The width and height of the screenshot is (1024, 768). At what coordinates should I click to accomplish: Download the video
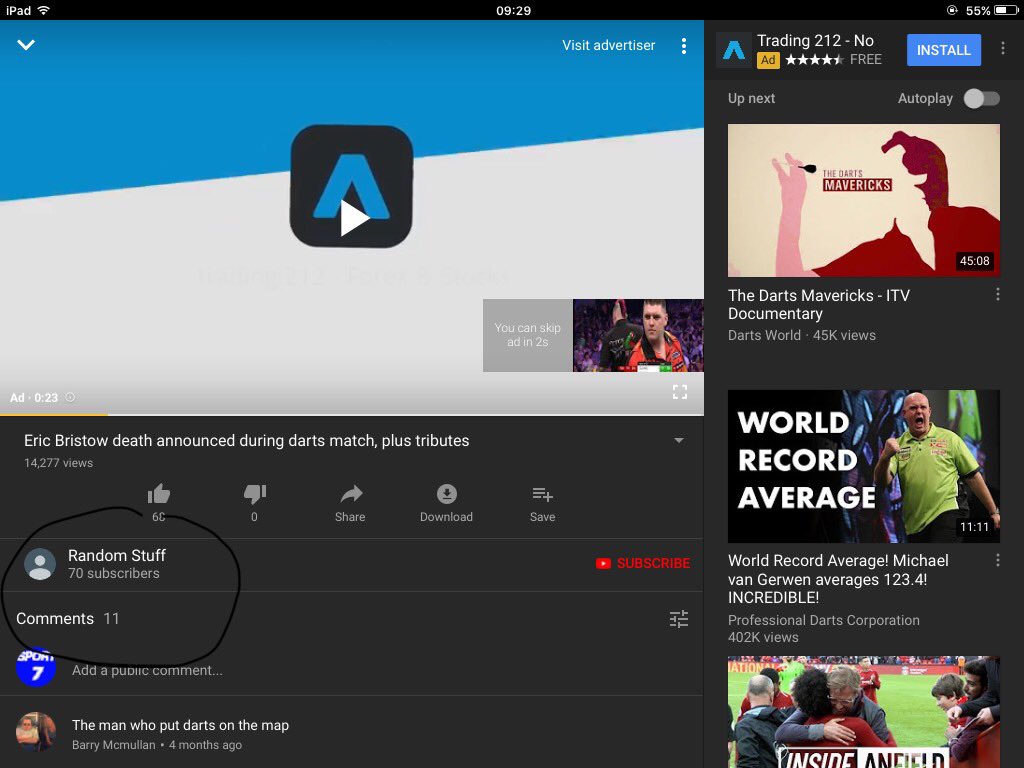[447, 502]
